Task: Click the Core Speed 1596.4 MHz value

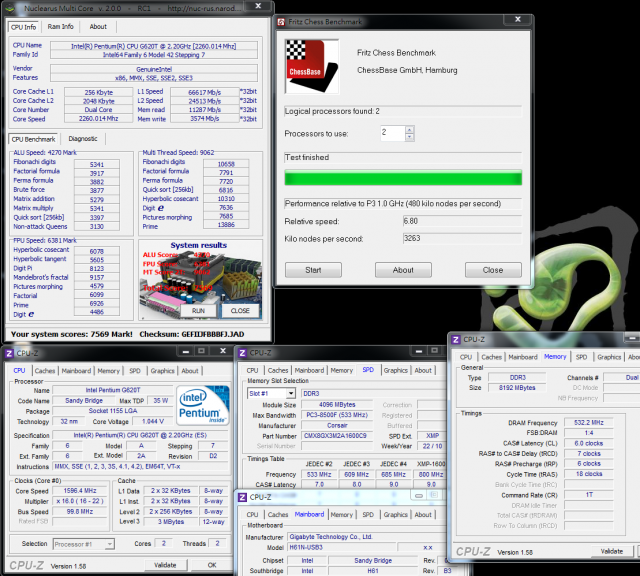Action: point(80,491)
